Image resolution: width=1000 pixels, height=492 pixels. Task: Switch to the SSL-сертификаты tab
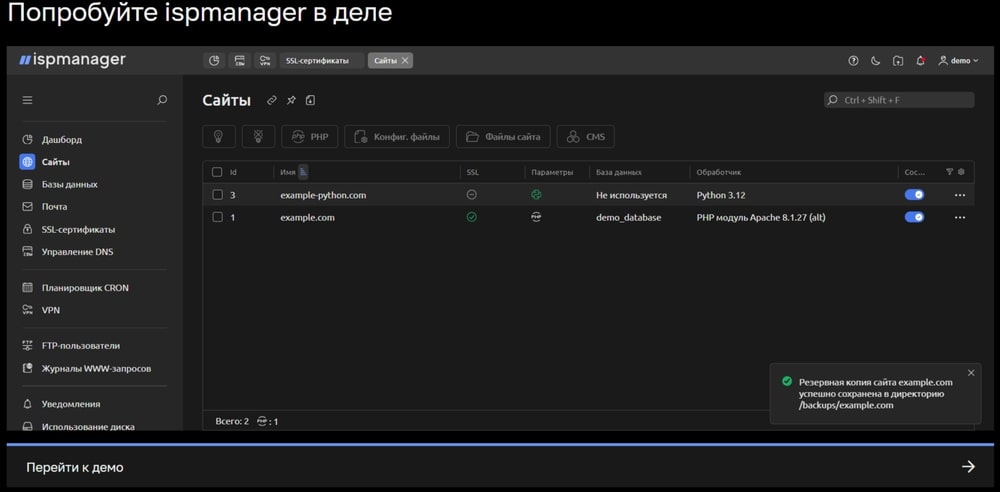coord(322,61)
